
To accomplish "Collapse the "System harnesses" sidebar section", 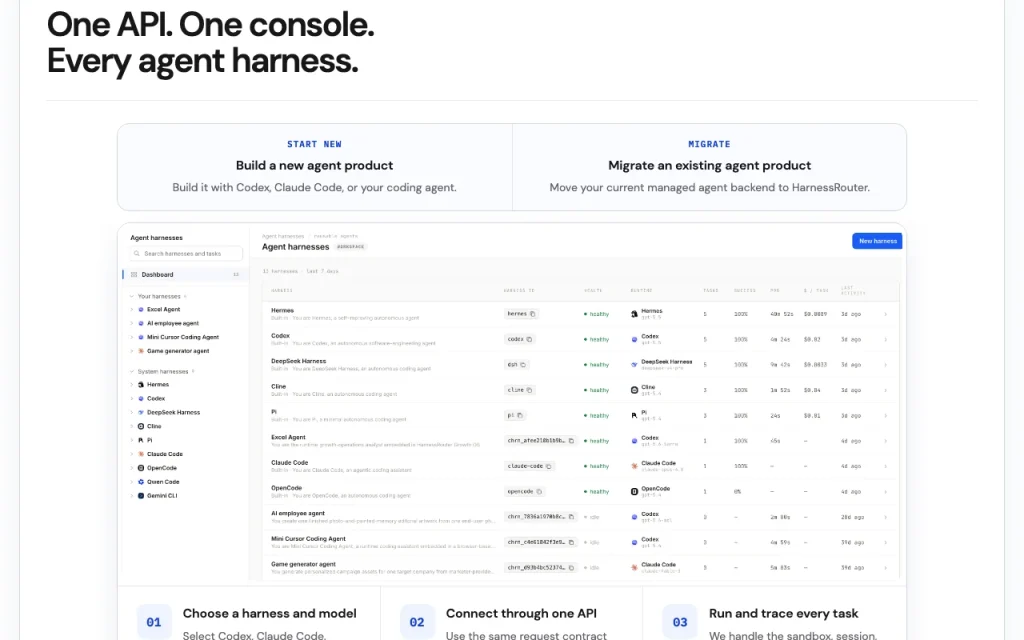I will 132,372.
